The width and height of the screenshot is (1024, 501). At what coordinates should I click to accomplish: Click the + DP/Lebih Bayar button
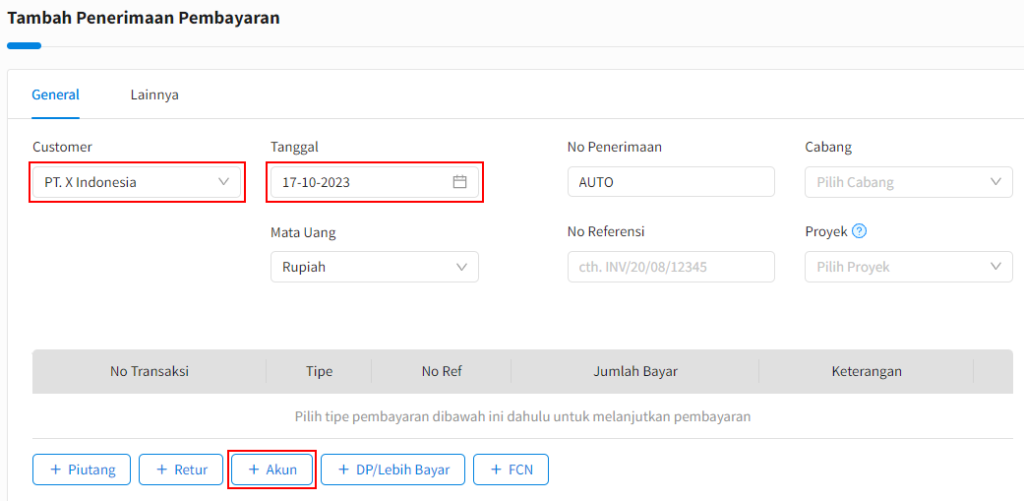click(392, 470)
